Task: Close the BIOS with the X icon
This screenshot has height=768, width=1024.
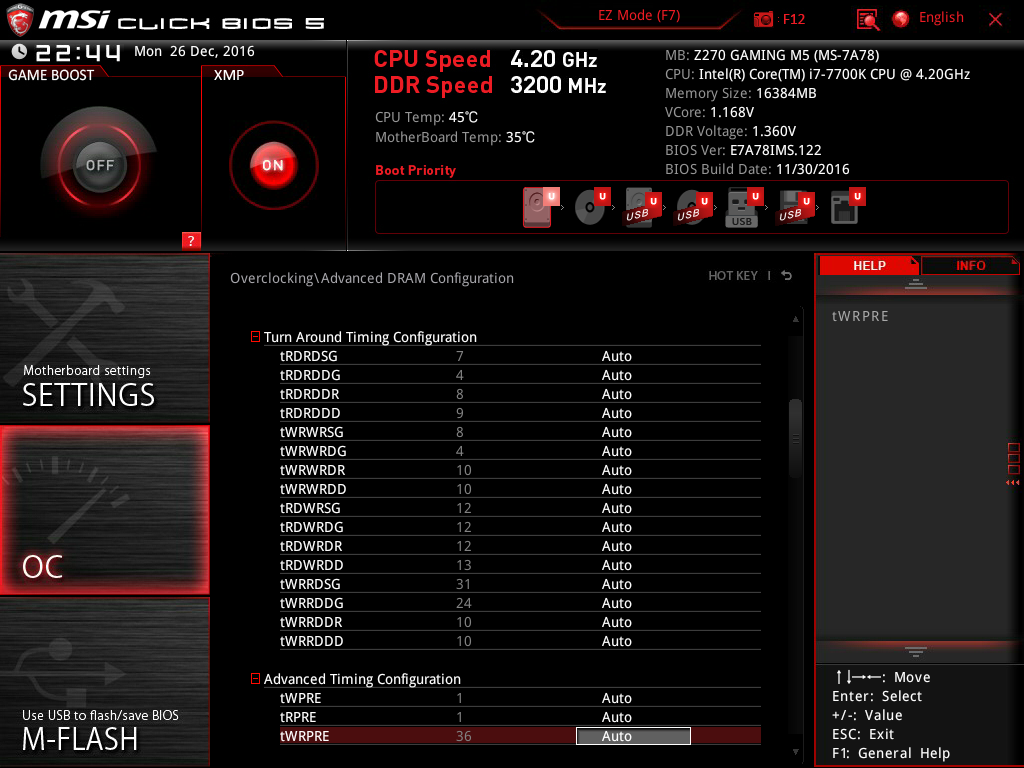Action: click(x=995, y=20)
